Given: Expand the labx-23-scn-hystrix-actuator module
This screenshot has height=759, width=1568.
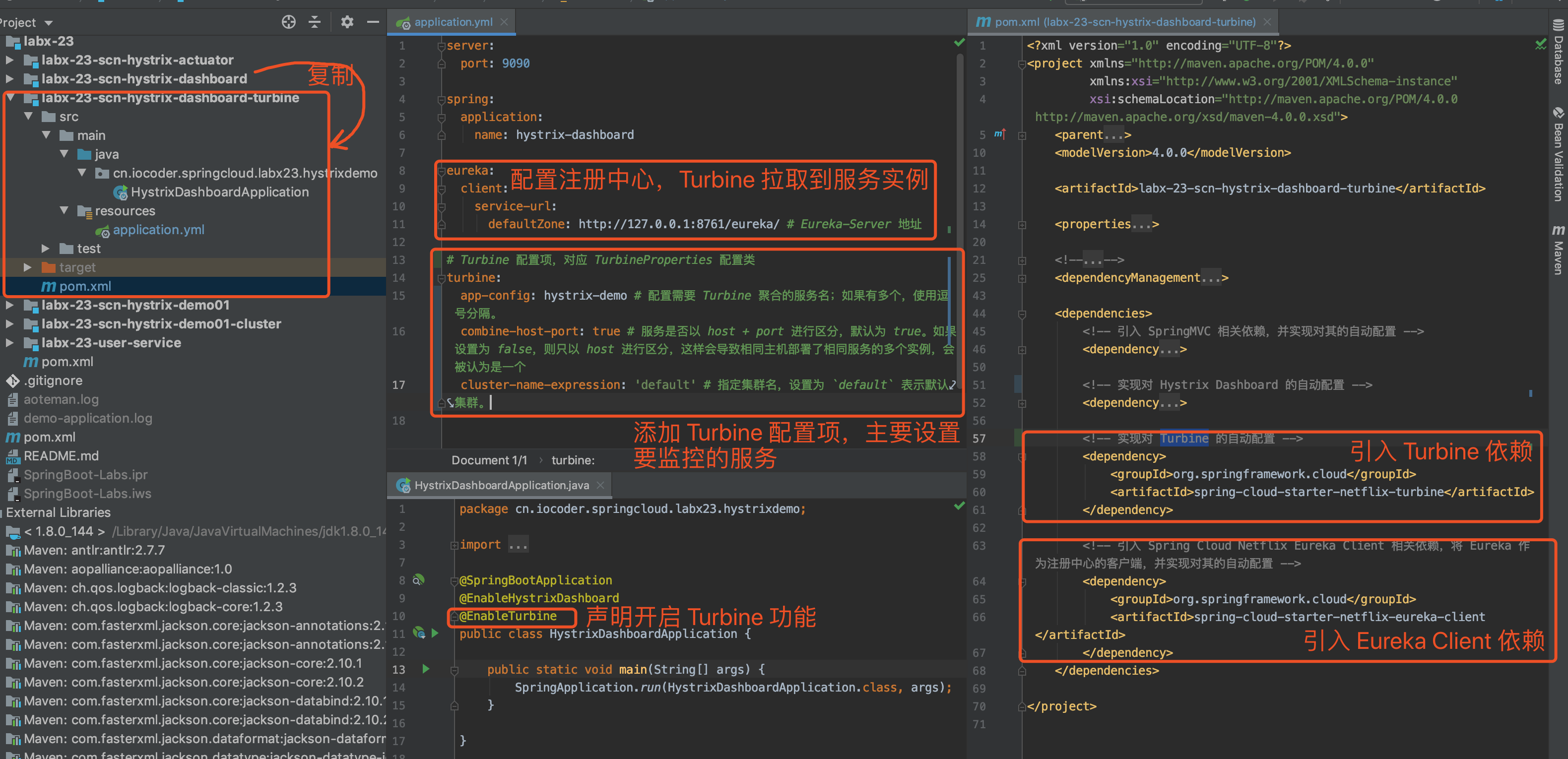Looking at the screenshot, I should point(10,60).
